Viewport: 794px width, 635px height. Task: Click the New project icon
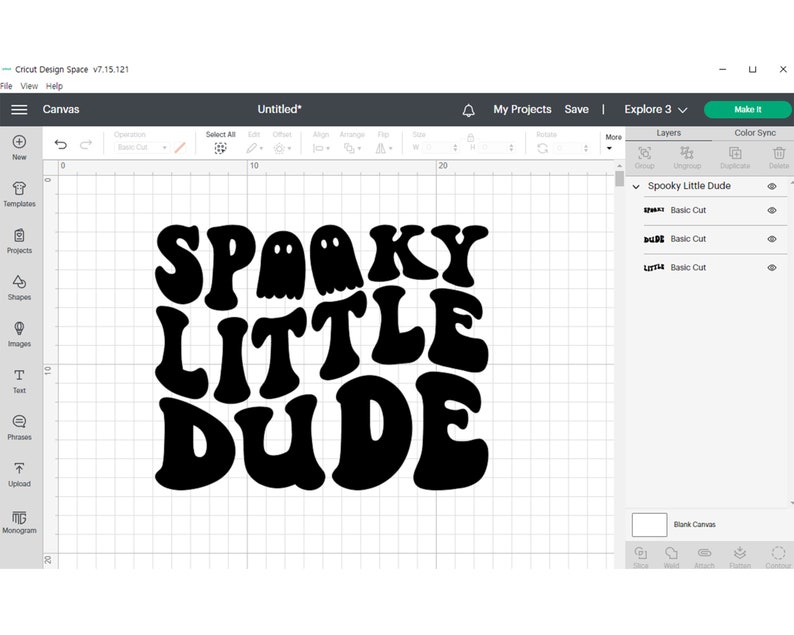19,142
